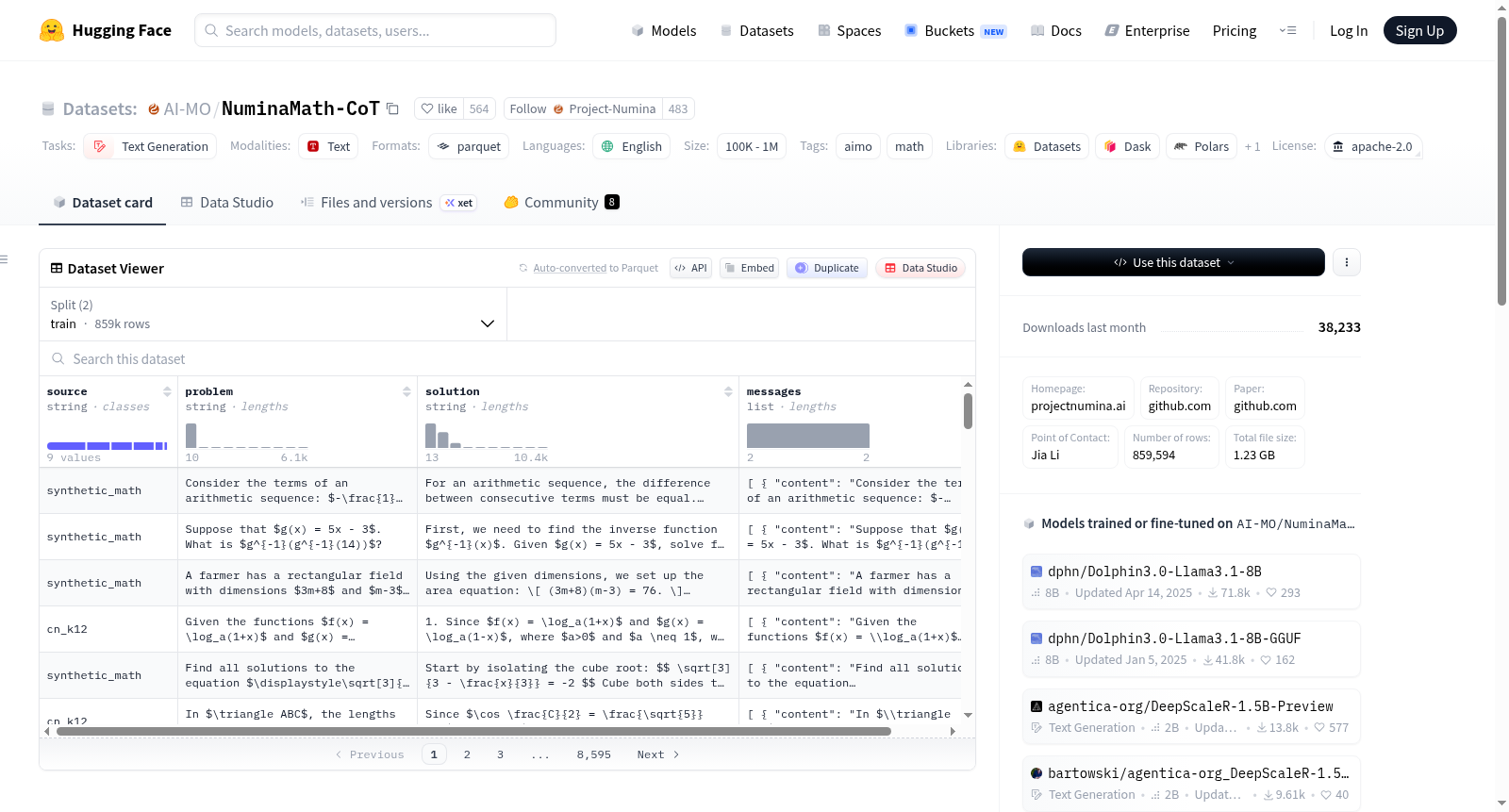Click the Polars library tag
The image size is (1509, 812).
click(1202, 146)
